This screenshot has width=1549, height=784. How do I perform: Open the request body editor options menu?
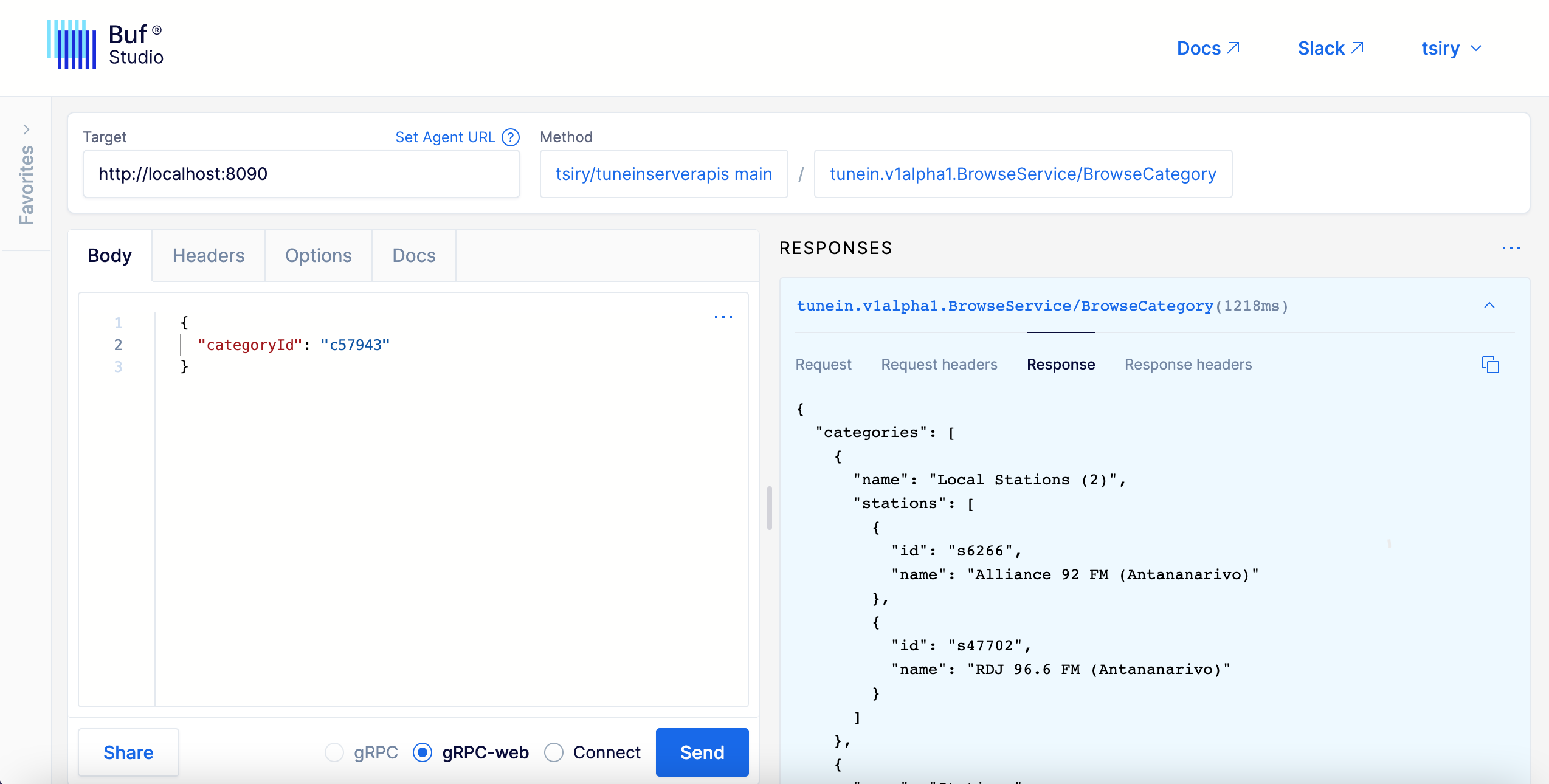click(723, 317)
